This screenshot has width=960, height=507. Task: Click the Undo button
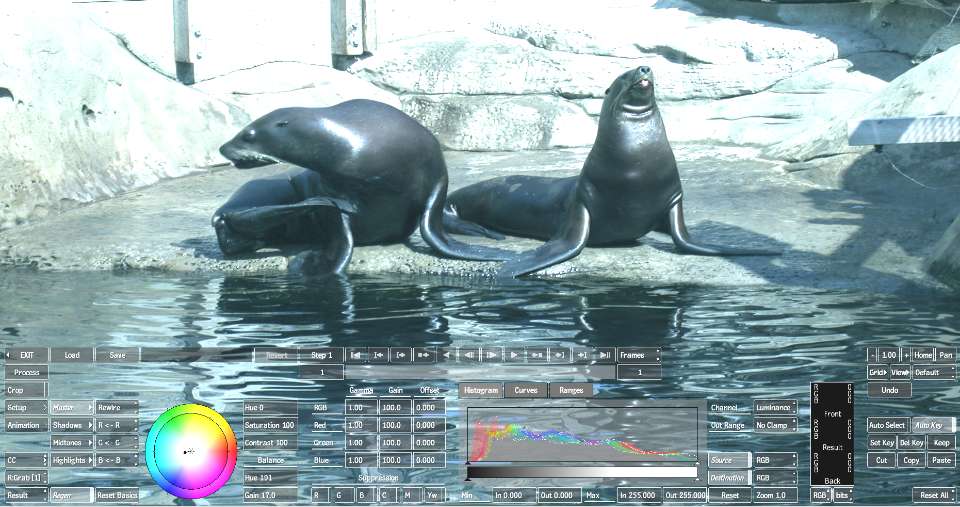click(889, 389)
